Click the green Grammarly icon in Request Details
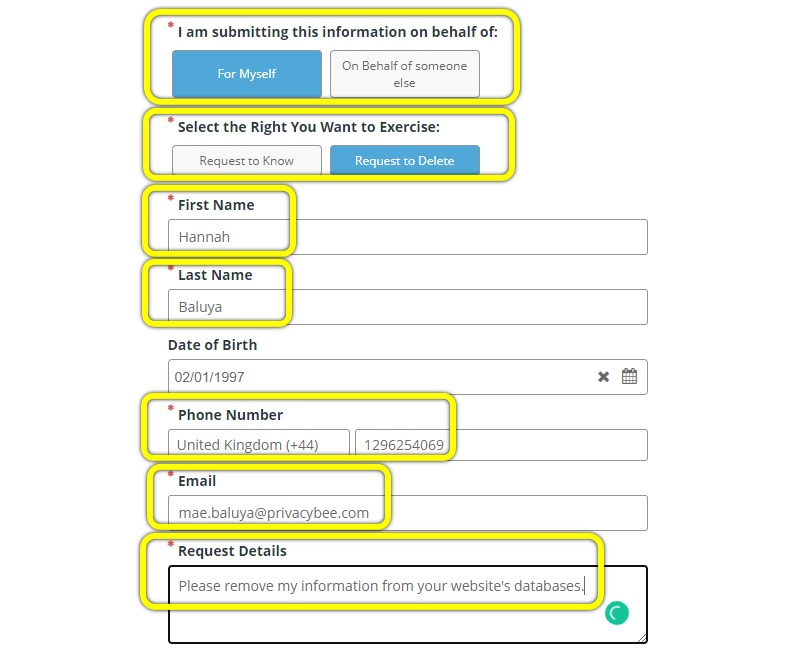The image size is (800, 651). (x=616, y=612)
